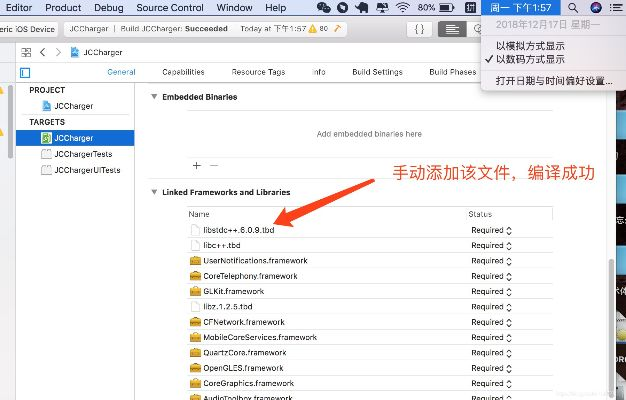Collapse the Embedded Binaries section
Viewport: 626px width, 400px height.
click(153, 97)
